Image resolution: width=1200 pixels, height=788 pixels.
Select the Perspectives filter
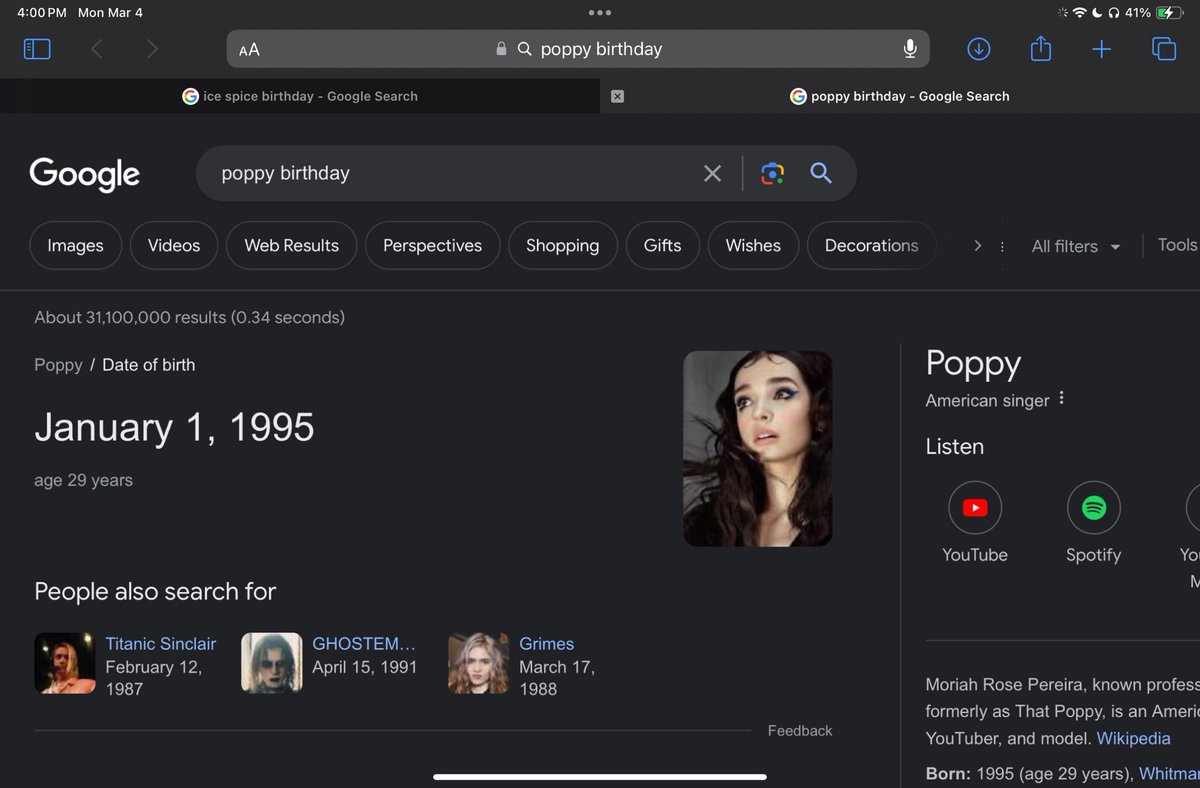[432, 246]
